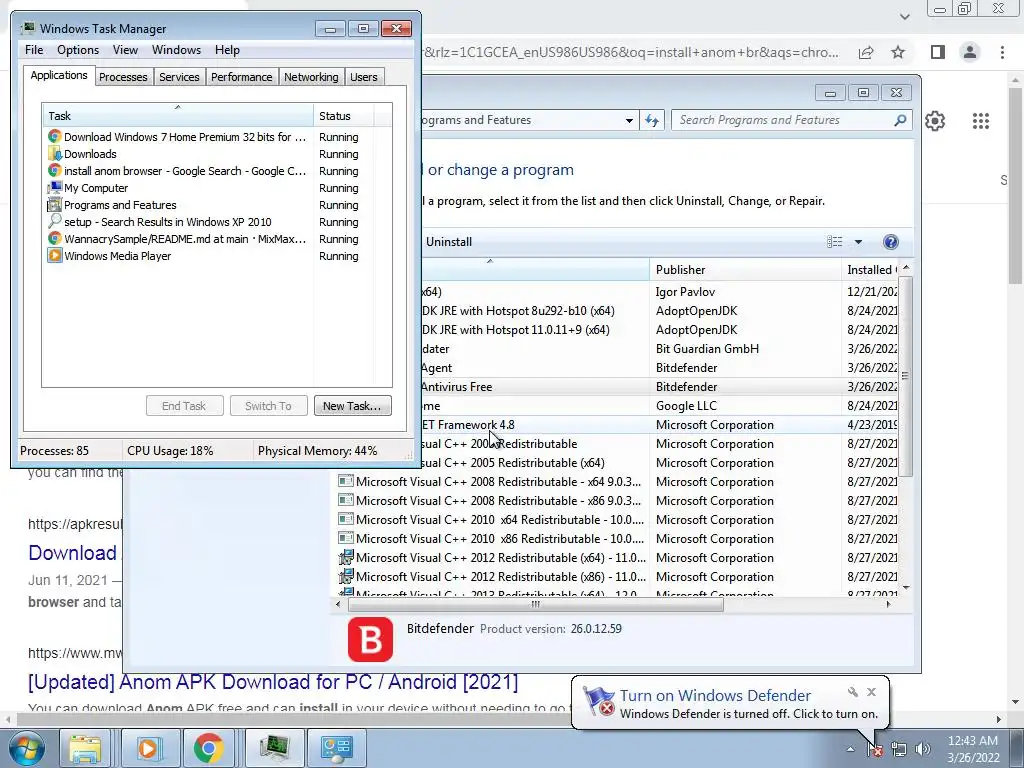Open Google search settings gear icon

click(x=935, y=121)
